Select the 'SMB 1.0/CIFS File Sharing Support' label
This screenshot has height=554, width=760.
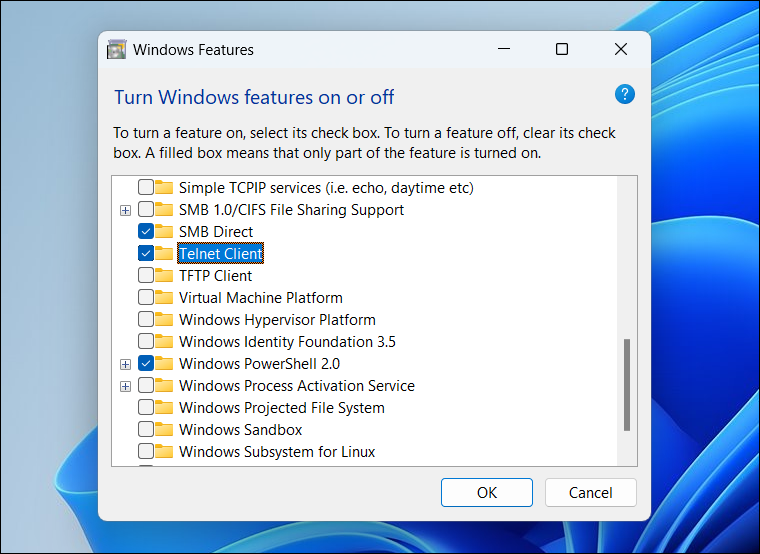[291, 209]
